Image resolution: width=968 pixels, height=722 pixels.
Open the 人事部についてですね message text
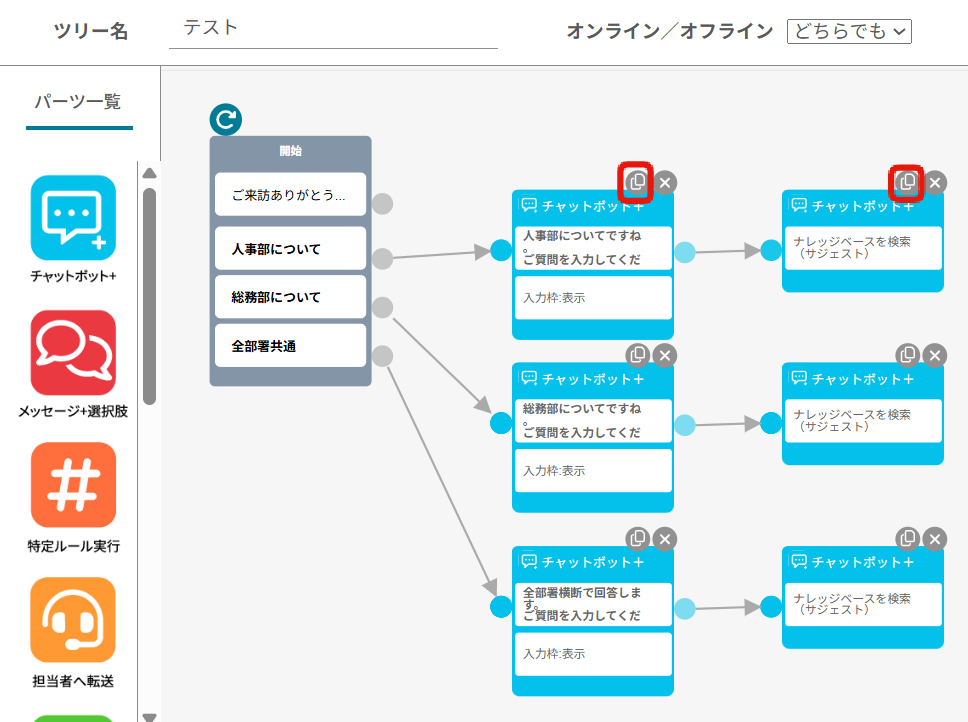(593, 247)
